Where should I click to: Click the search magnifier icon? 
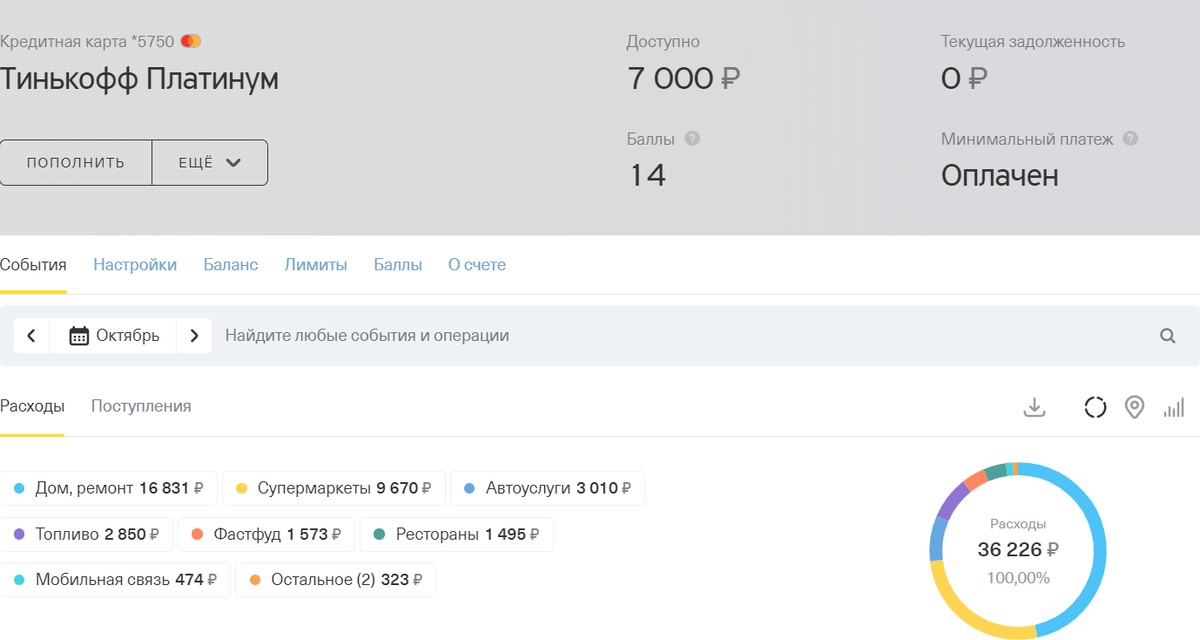pyautogui.click(x=1167, y=336)
